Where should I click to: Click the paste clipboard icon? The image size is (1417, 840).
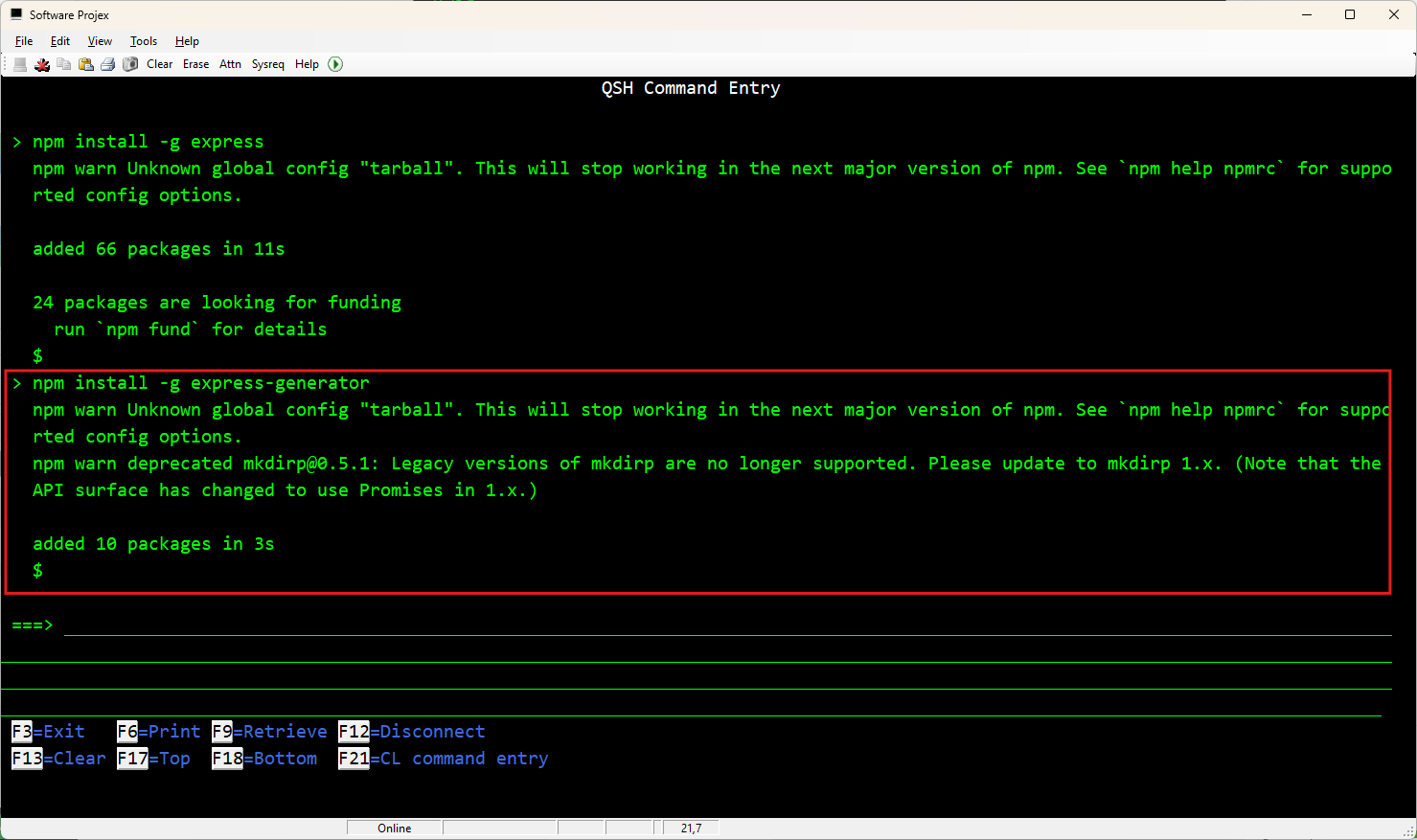(x=86, y=64)
